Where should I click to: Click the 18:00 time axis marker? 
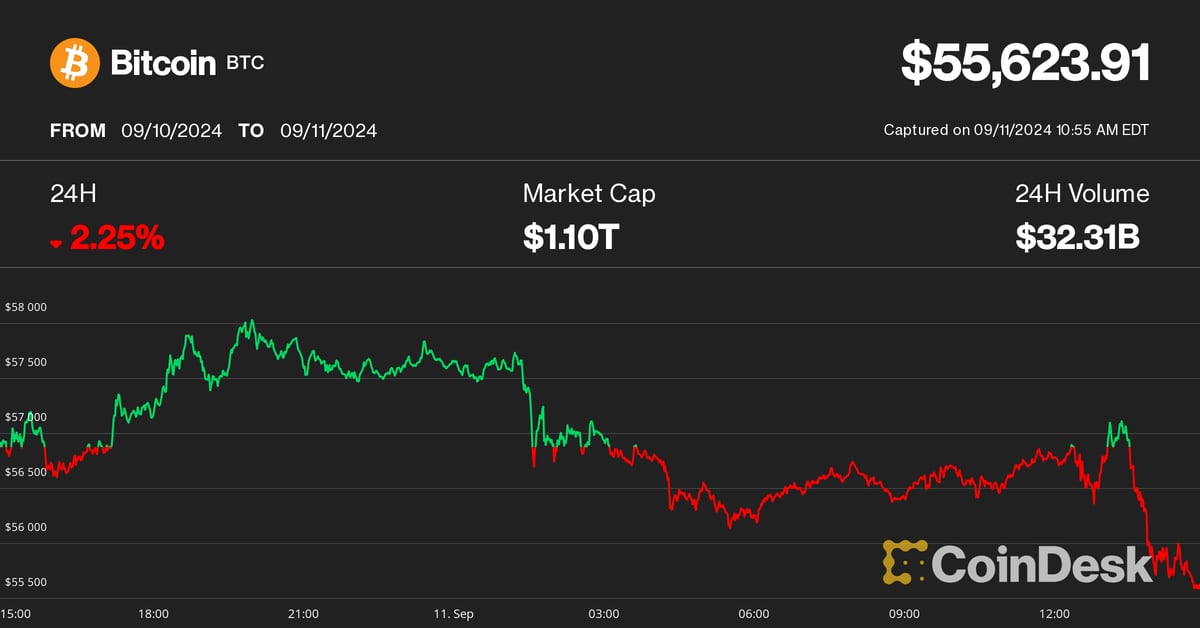(153, 613)
